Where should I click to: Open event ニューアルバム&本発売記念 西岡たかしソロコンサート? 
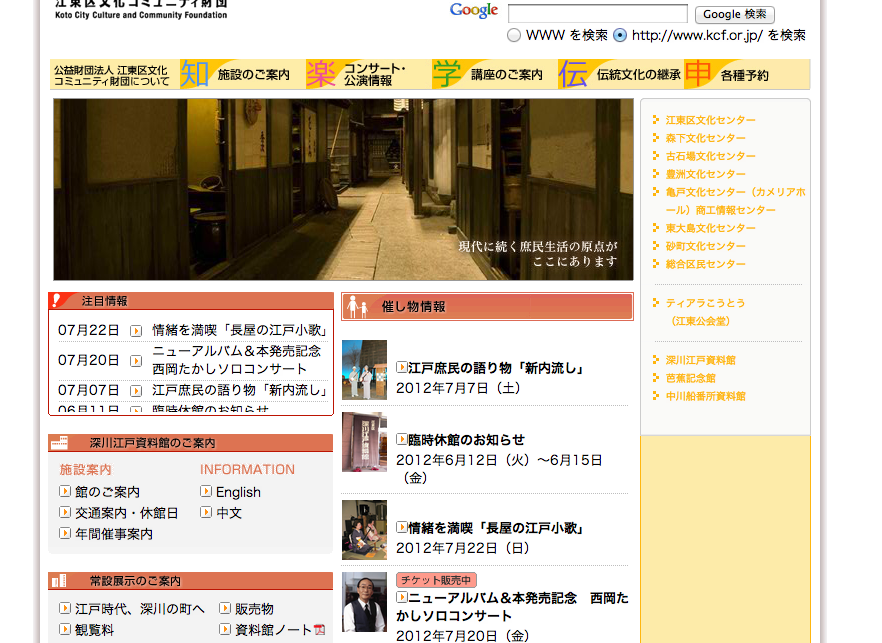512,606
